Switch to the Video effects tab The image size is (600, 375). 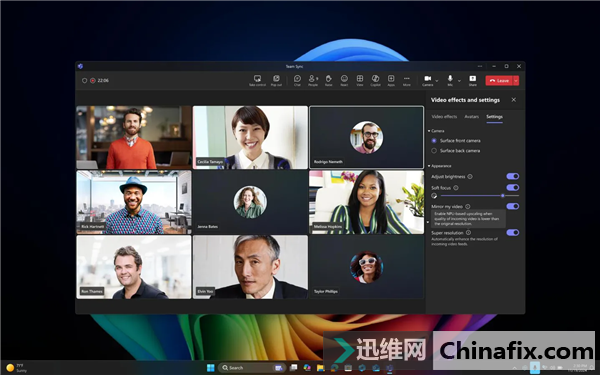click(444, 117)
